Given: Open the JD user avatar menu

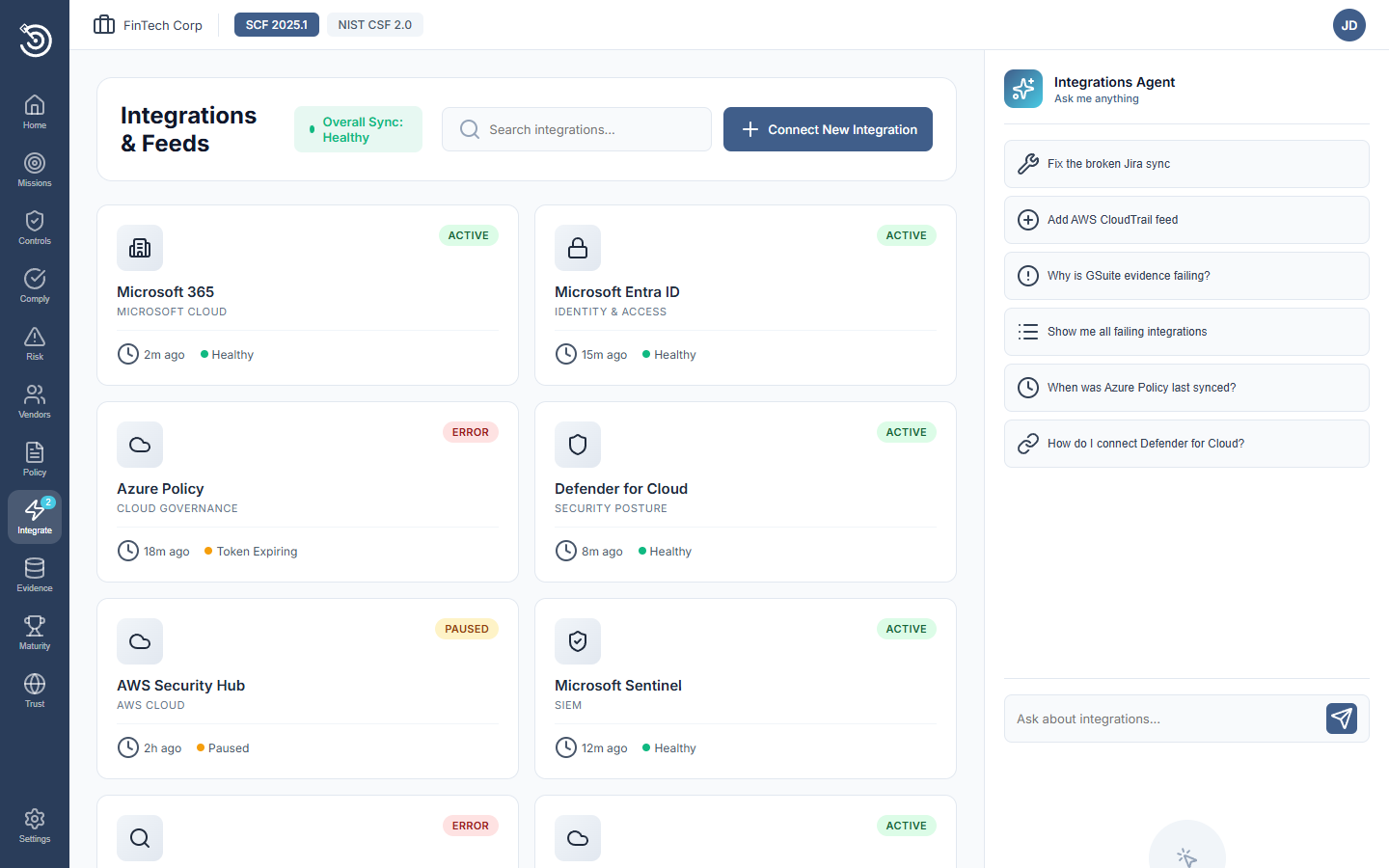Looking at the screenshot, I should point(1349,25).
